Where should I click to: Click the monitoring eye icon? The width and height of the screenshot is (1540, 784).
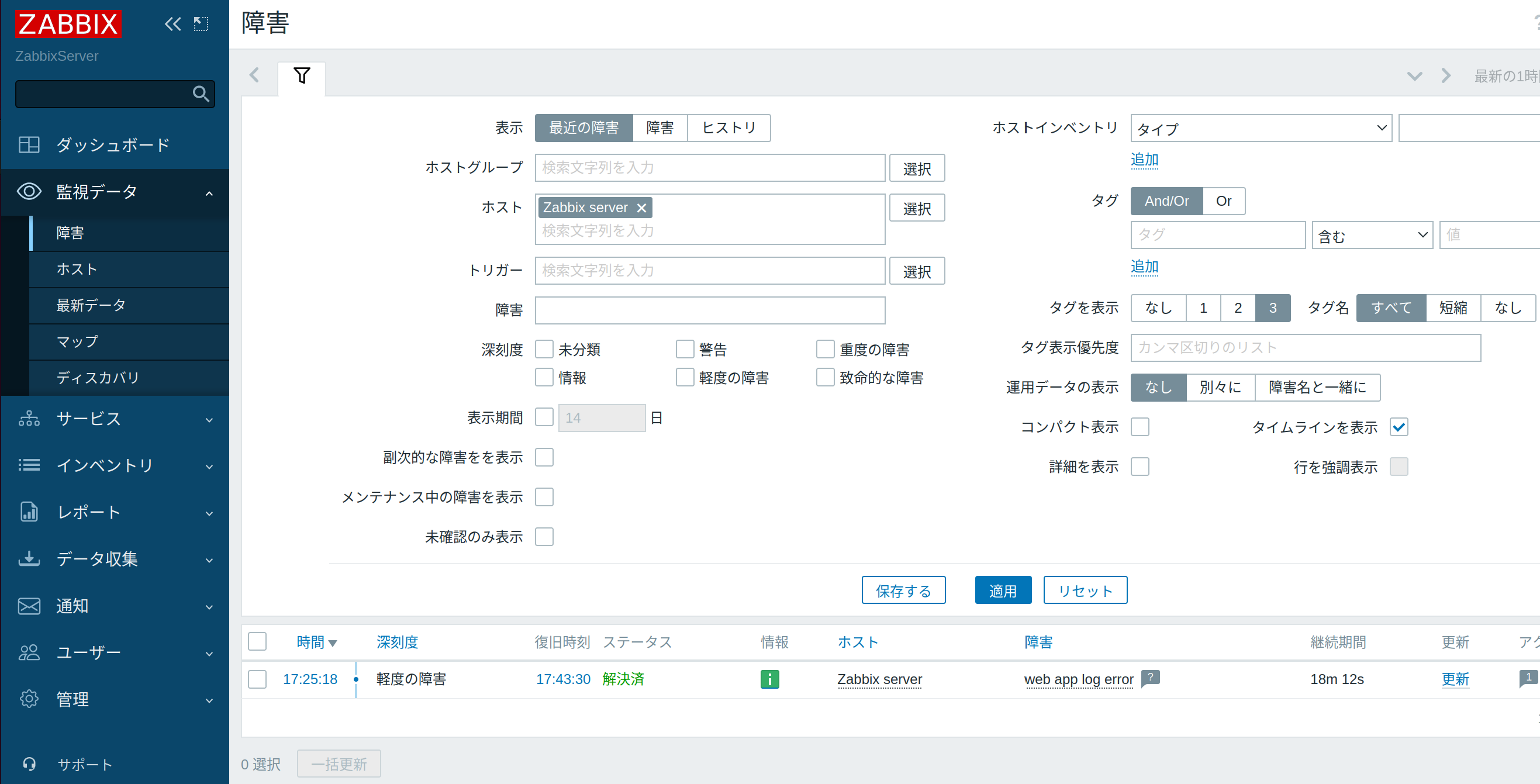(29, 191)
